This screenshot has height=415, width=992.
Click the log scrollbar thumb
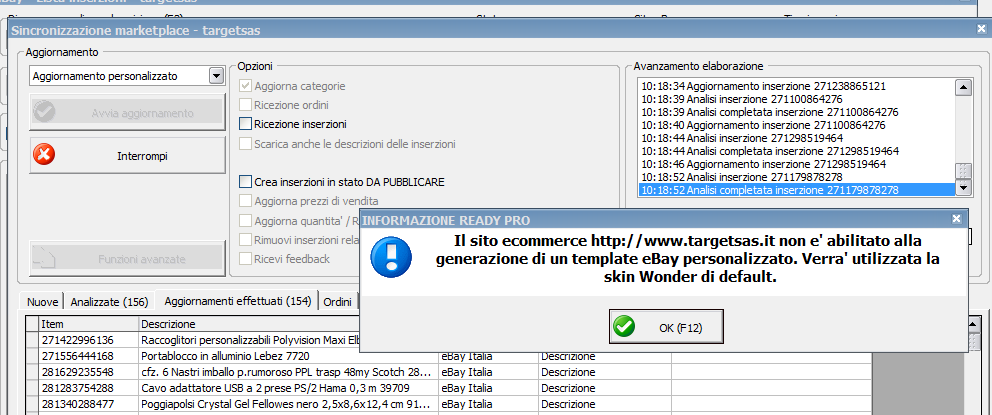pyautogui.click(x=964, y=171)
